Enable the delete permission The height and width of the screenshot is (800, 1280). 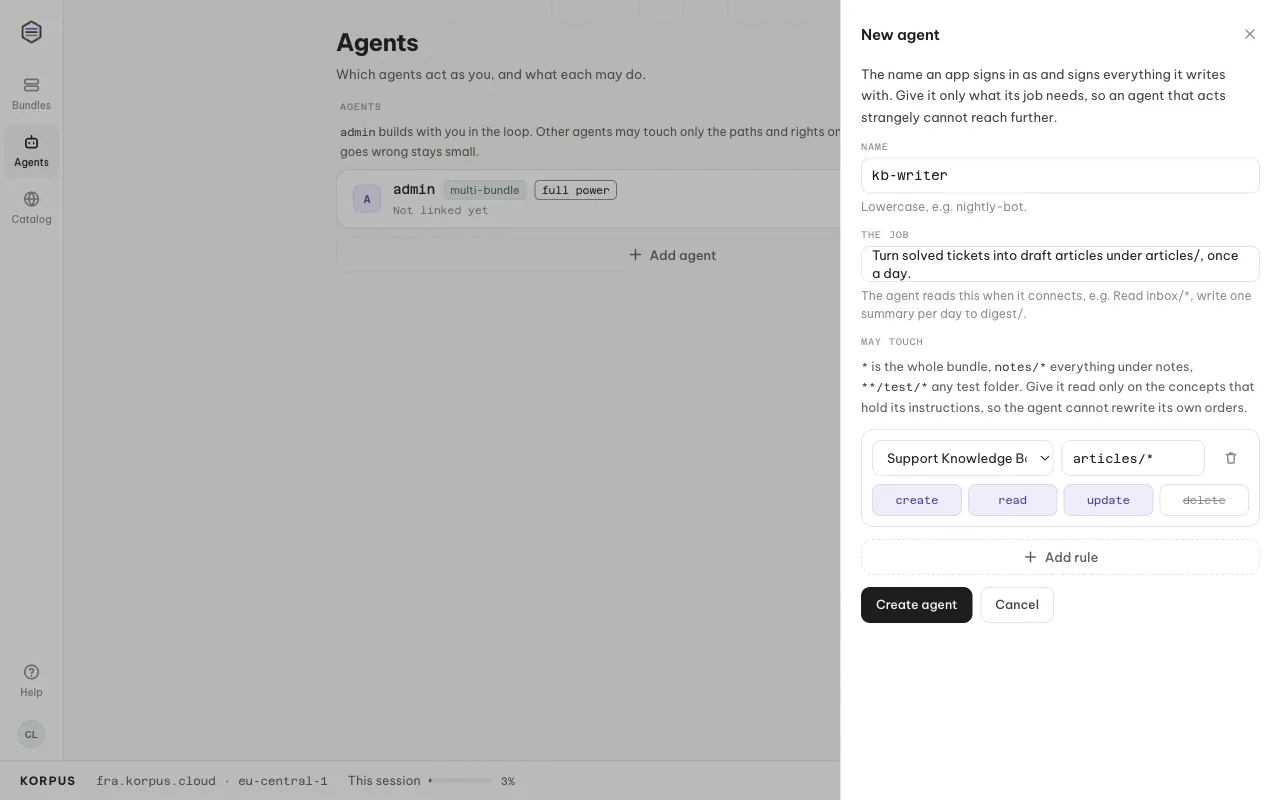click(x=1204, y=500)
